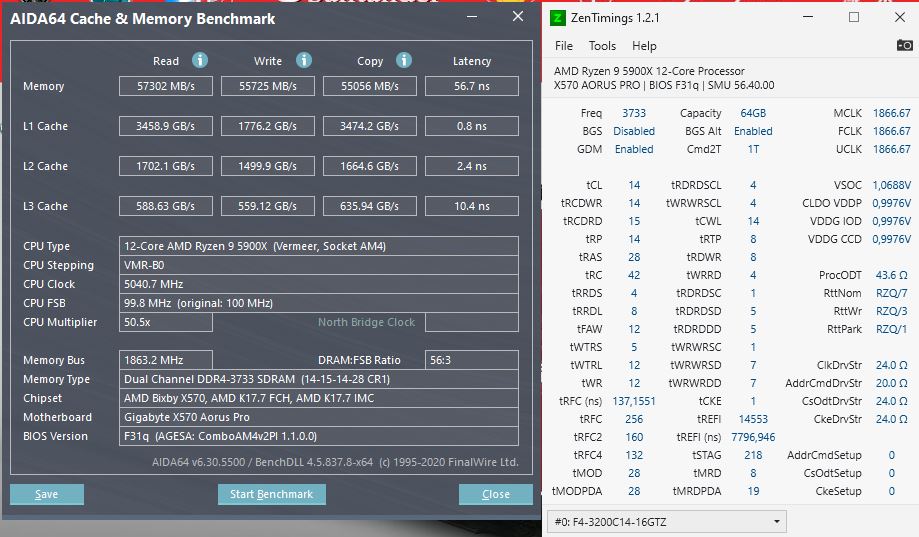The height and width of the screenshot is (537, 919).
Task: Click the CPU Type field 12-Core AMD Ryzen
Action: pyautogui.click(x=319, y=246)
